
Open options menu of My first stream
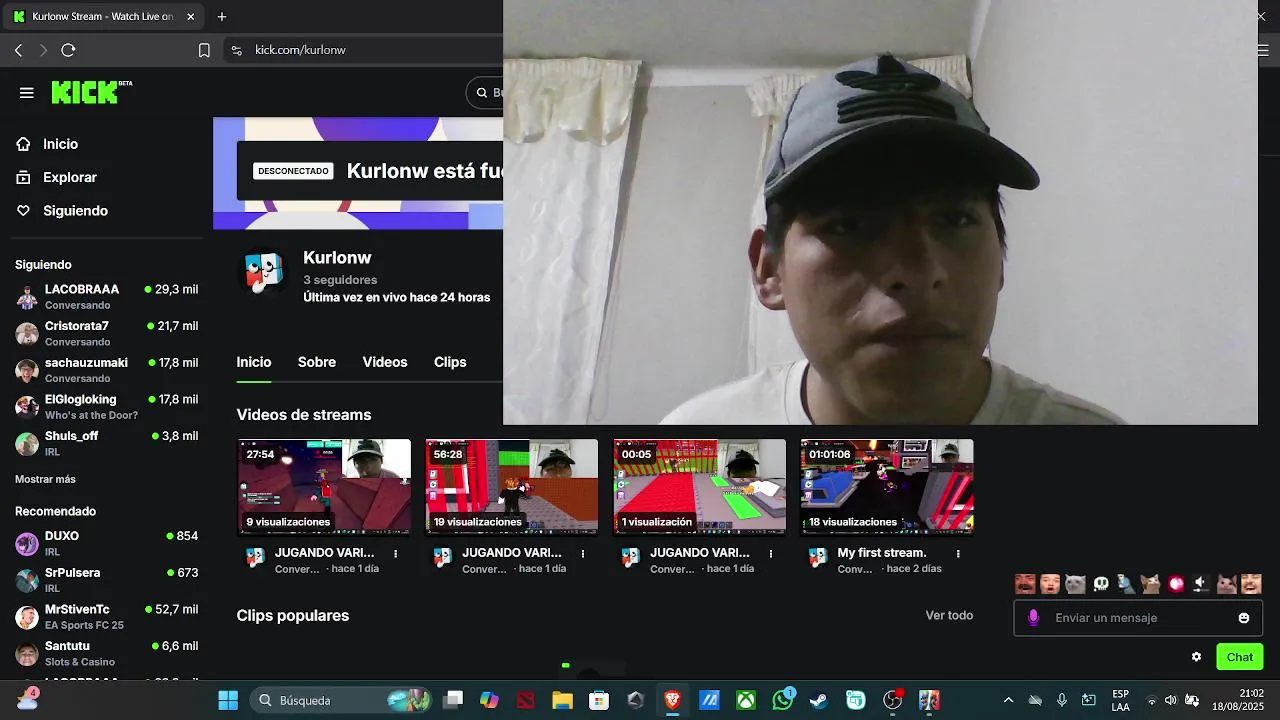pyautogui.click(x=958, y=553)
